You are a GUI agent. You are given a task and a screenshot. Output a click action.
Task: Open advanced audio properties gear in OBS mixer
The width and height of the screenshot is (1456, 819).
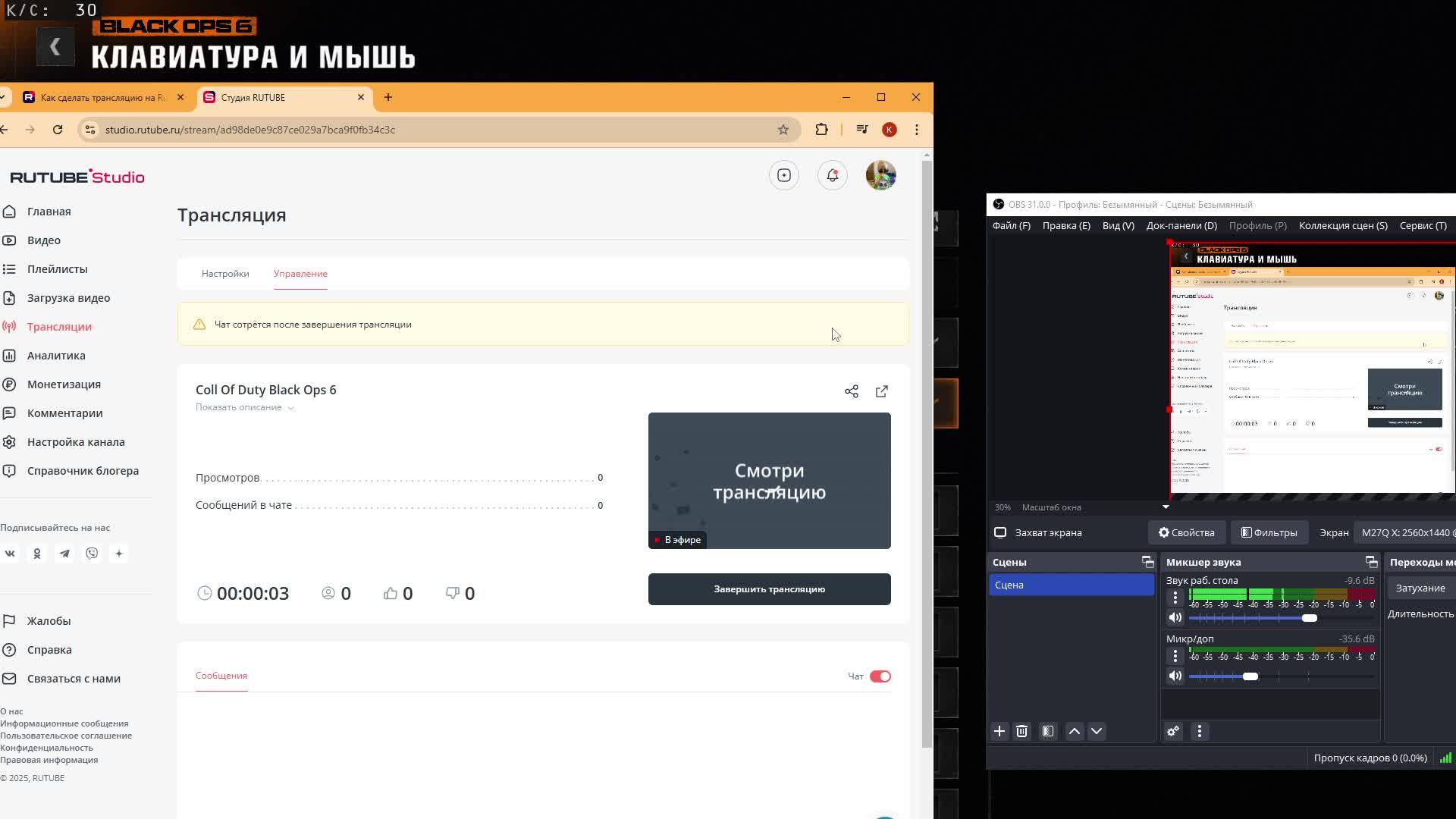1173,731
